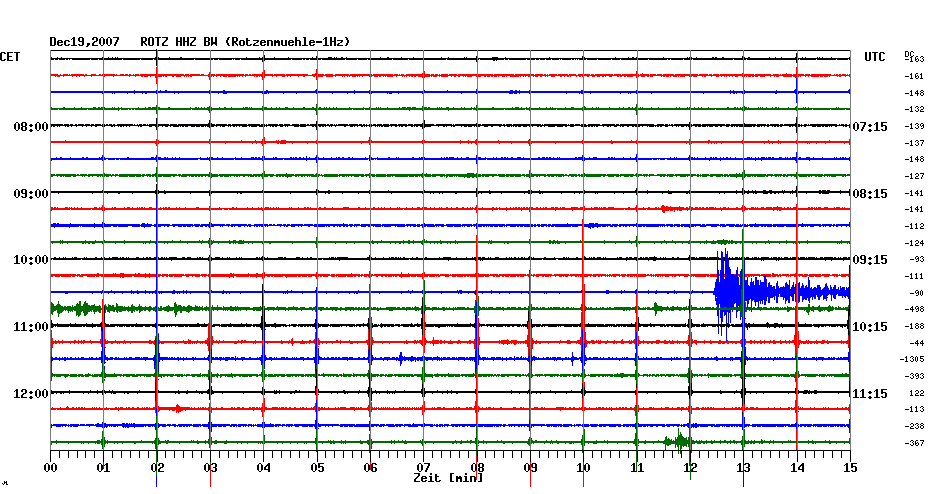
Task: Click the DC offset value -1305
Action: click(912, 359)
